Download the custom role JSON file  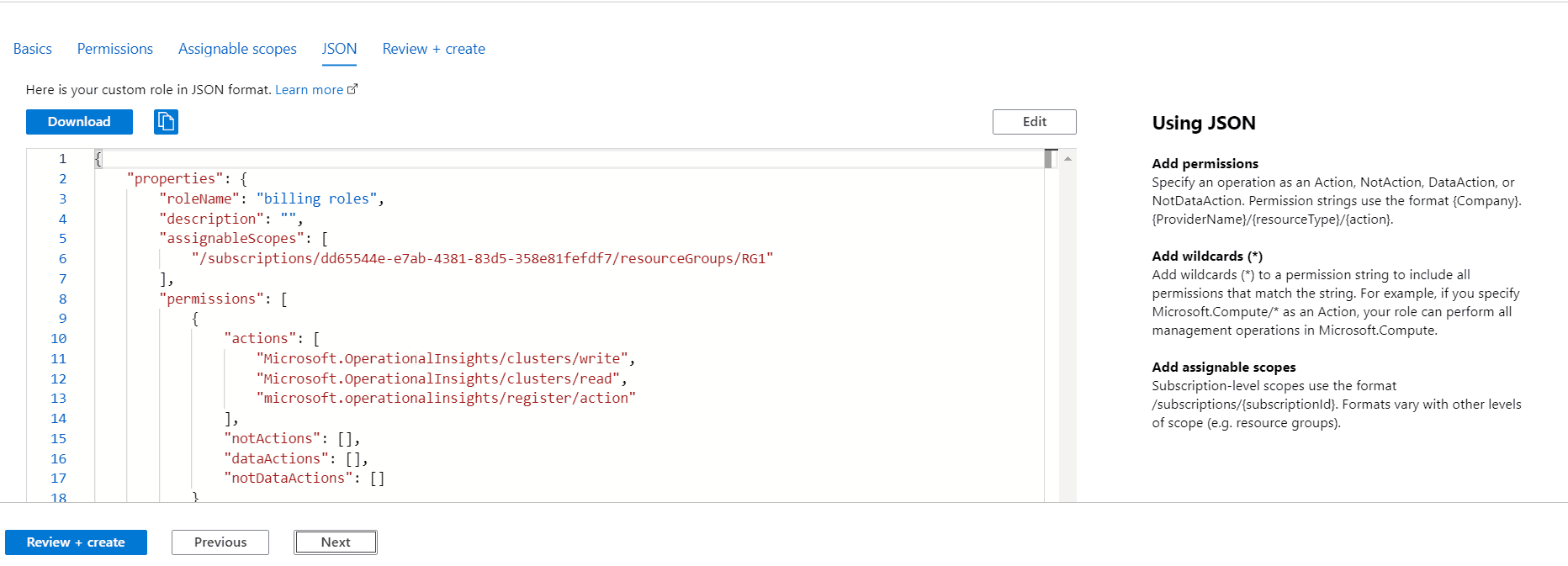coord(79,122)
